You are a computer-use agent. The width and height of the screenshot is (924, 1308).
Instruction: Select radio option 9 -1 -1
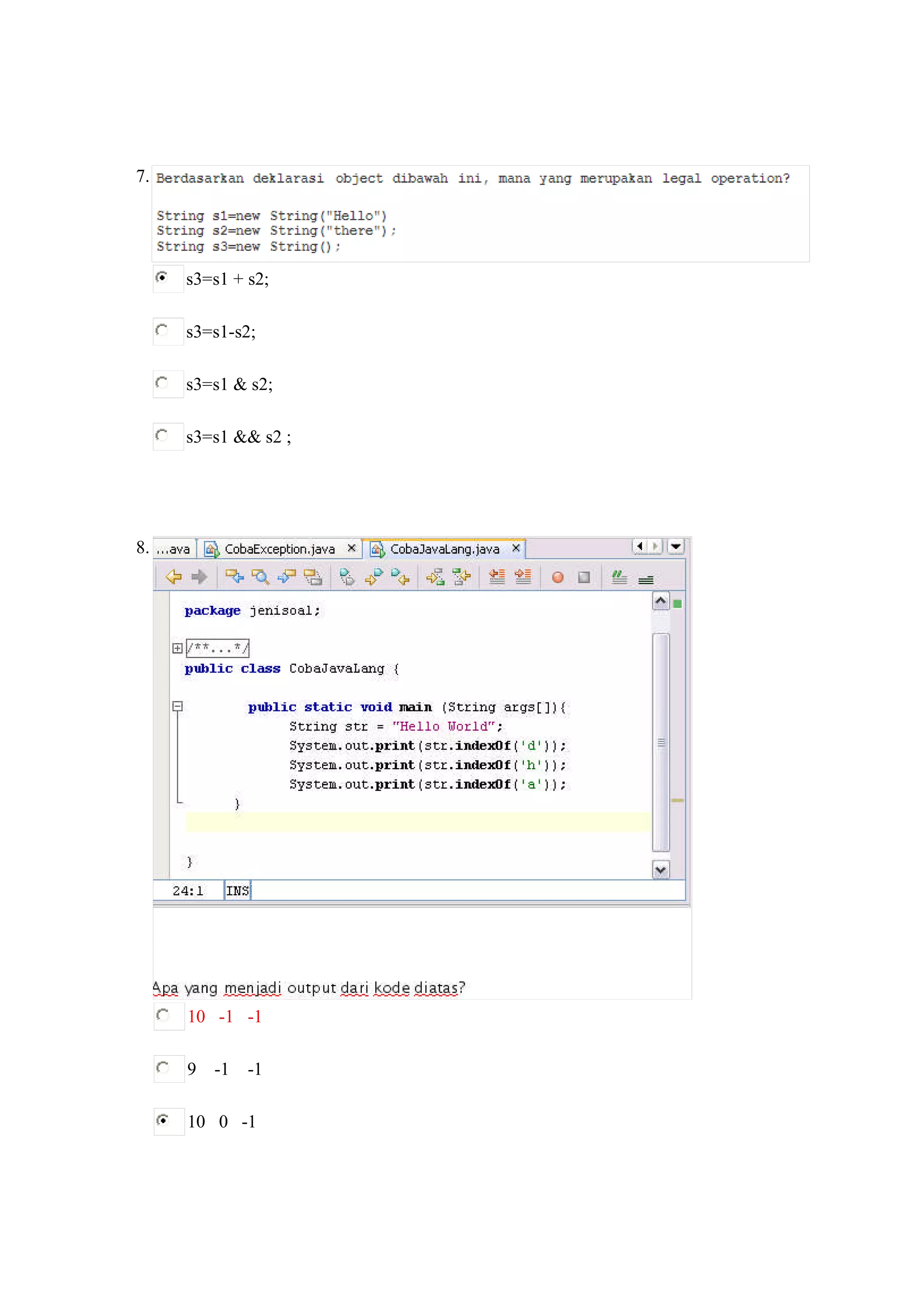click(163, 1067)
